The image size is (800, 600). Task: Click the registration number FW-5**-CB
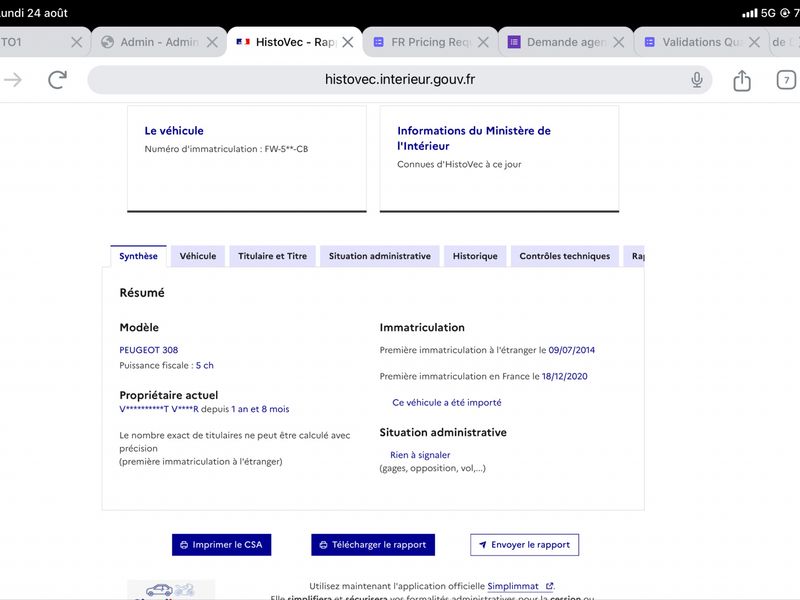point(286,149)
